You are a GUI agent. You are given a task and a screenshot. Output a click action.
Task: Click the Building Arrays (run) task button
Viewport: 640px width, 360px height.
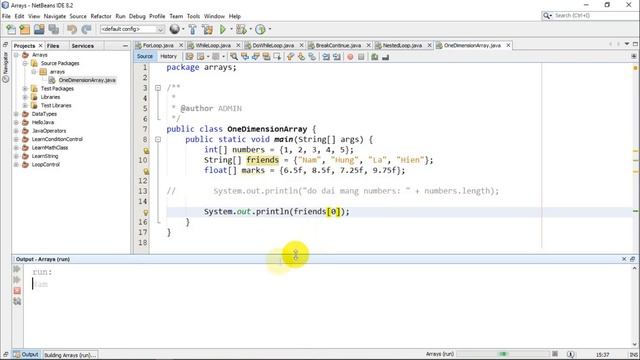point(70,355)
